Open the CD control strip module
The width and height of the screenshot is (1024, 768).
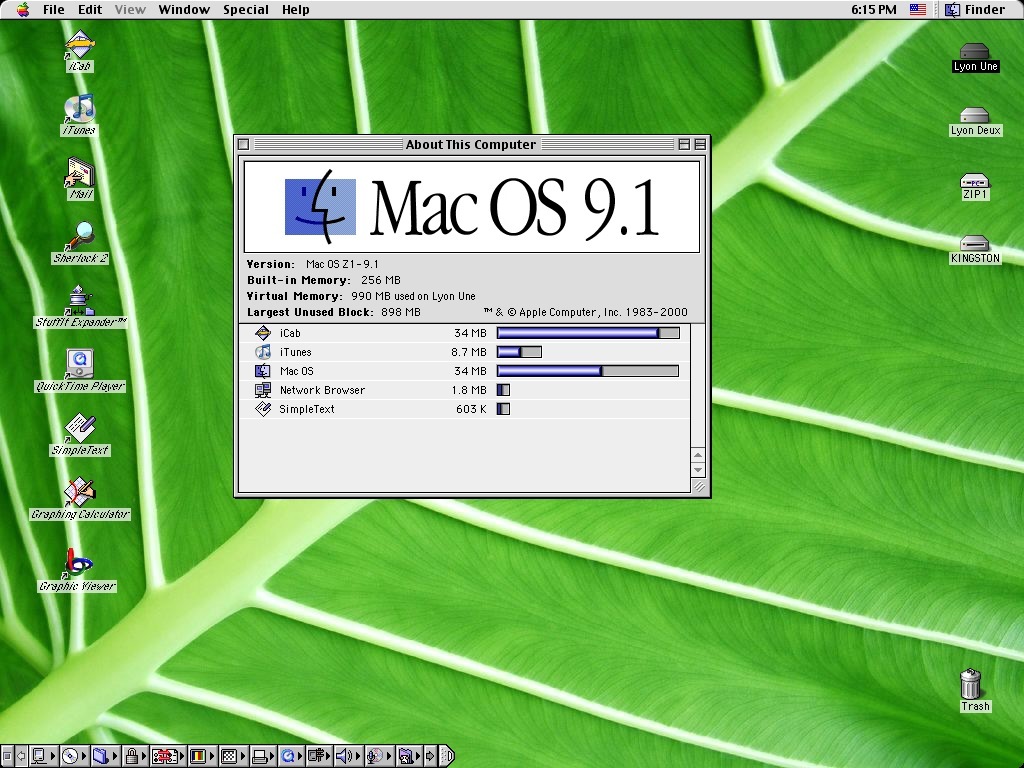click(x=70, y=756)
